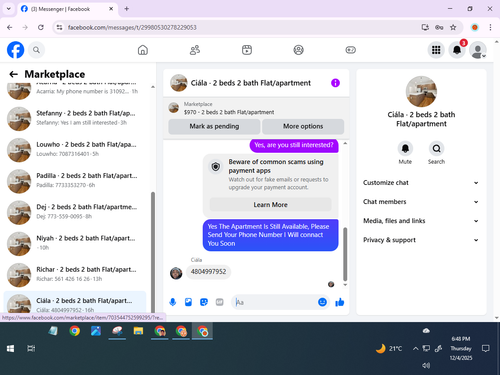Open the taskbar clock and date

pyautogui.click(x=461, y=349)
